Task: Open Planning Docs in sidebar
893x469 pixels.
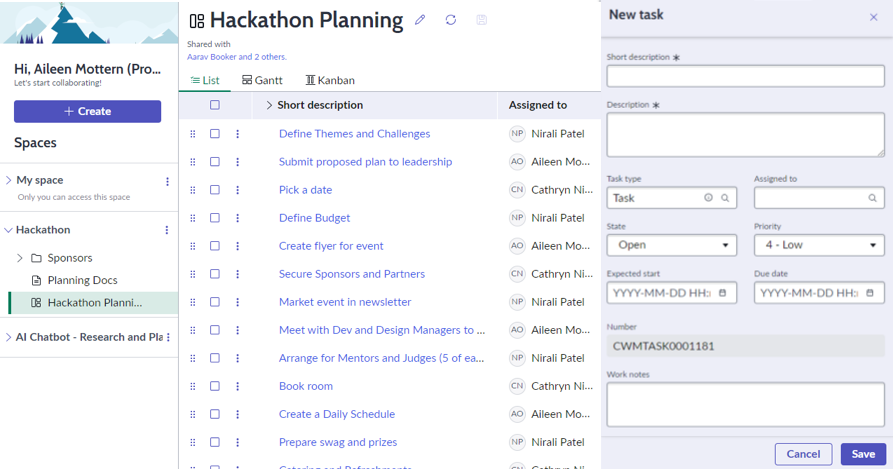Action: (83, 281)
